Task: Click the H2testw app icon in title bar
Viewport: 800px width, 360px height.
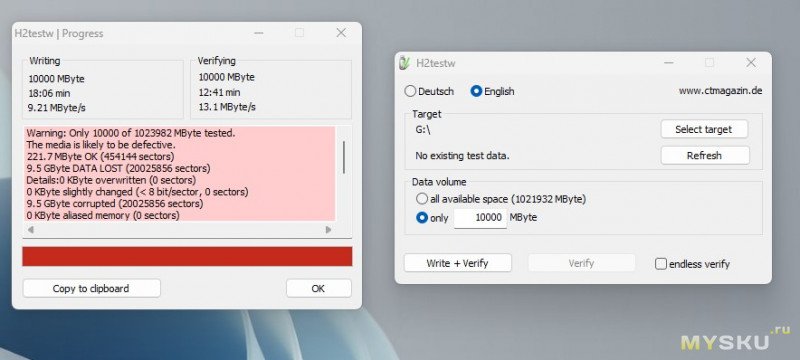Action: tap(405, 63)
